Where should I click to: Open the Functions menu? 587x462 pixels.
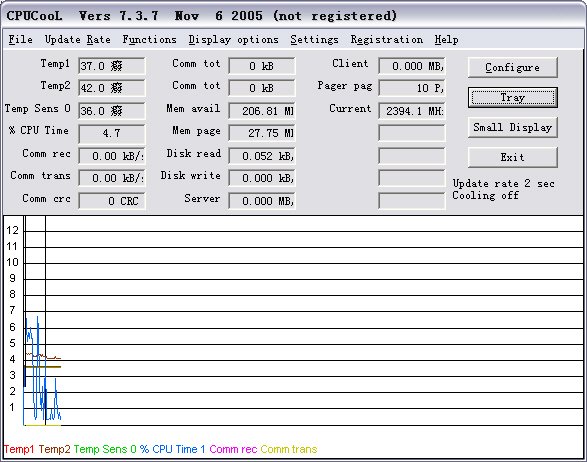149,39
